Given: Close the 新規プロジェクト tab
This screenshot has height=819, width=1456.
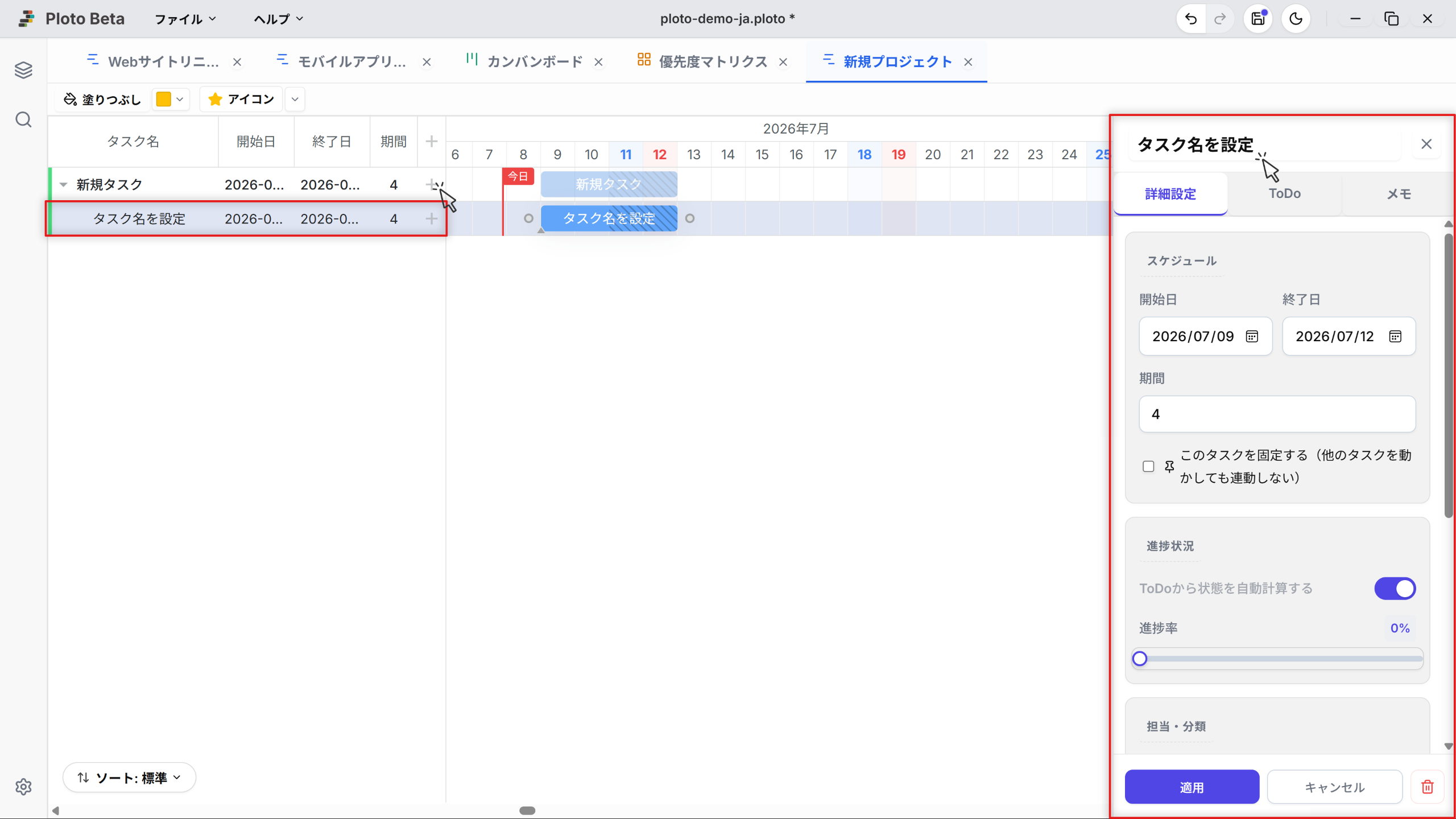Looking at the screenshot, I should [x=968, y=62].
